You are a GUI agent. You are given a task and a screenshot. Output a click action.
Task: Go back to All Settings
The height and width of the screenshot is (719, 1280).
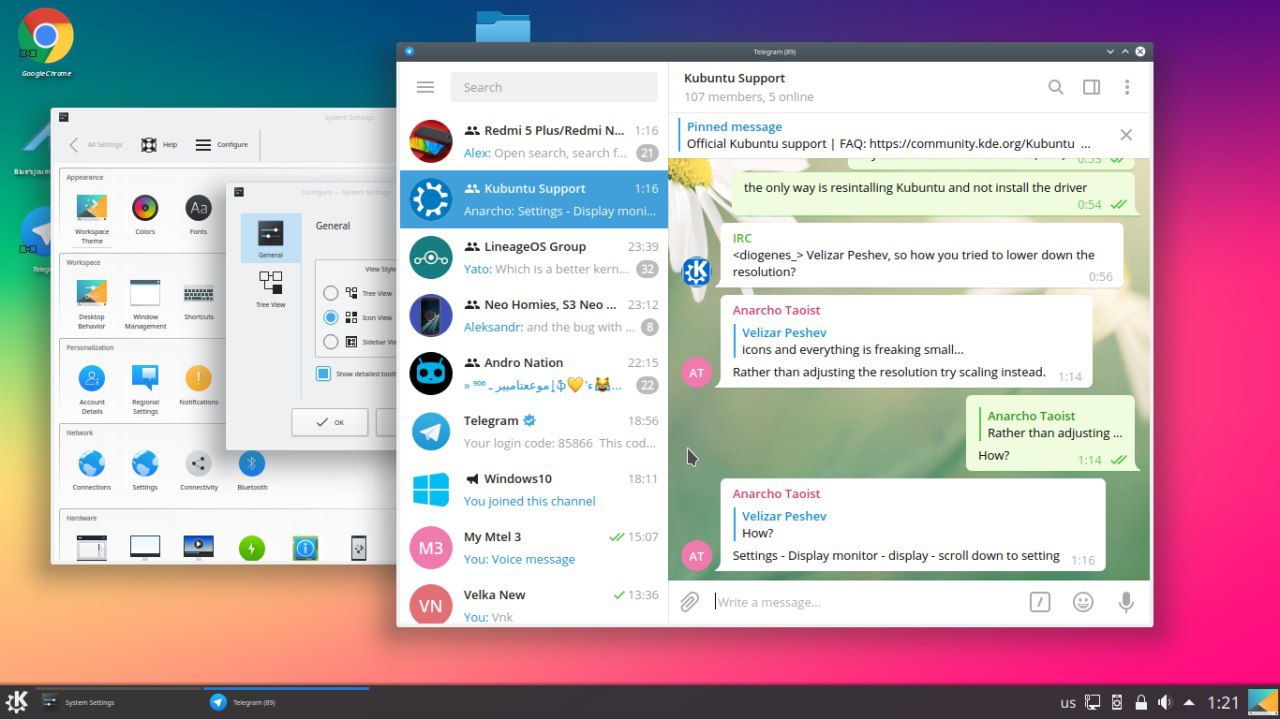(95, 145)
